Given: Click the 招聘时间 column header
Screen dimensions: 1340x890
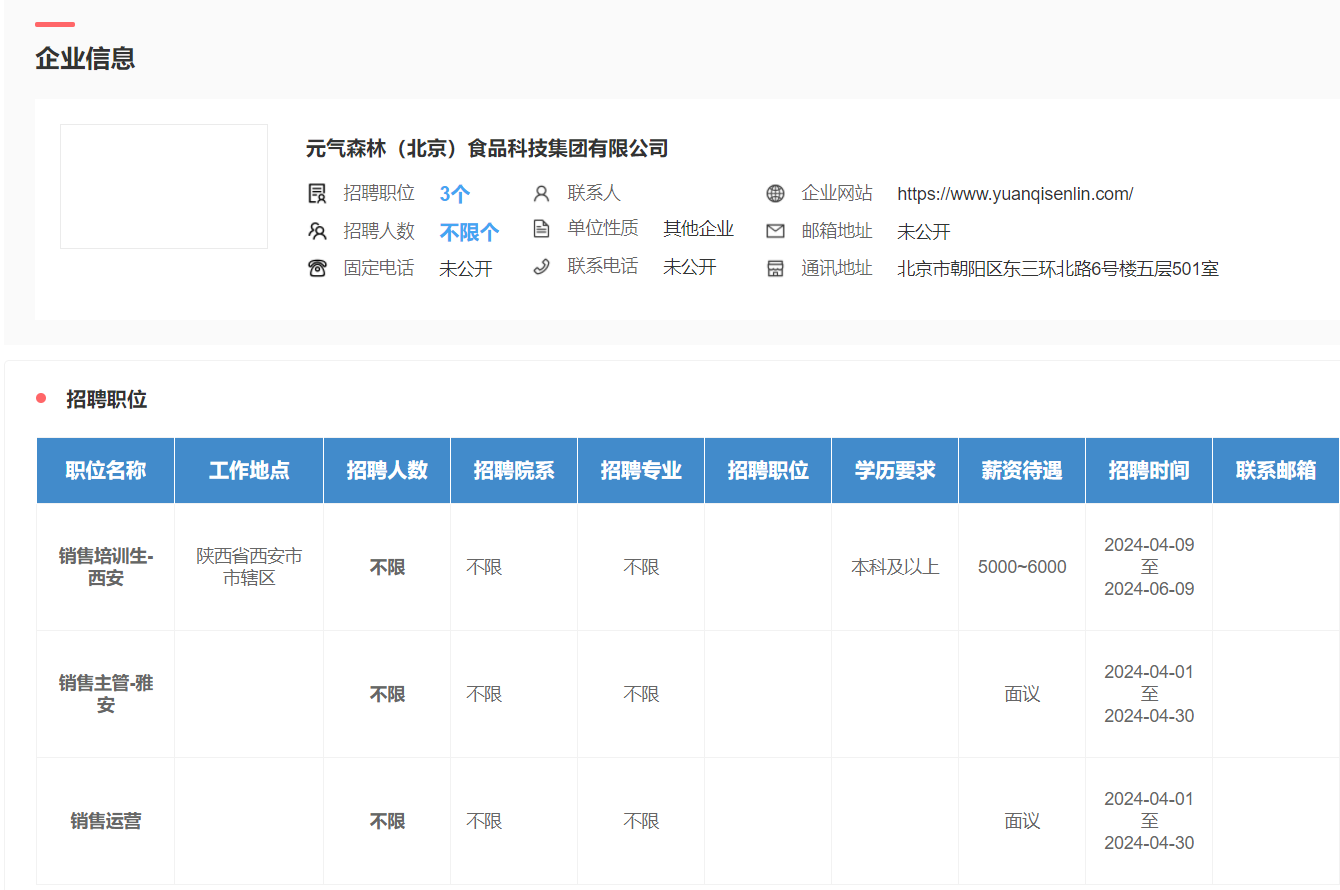Looking at the screenshot, I should pyautogui.click(x=1149, y=470).
